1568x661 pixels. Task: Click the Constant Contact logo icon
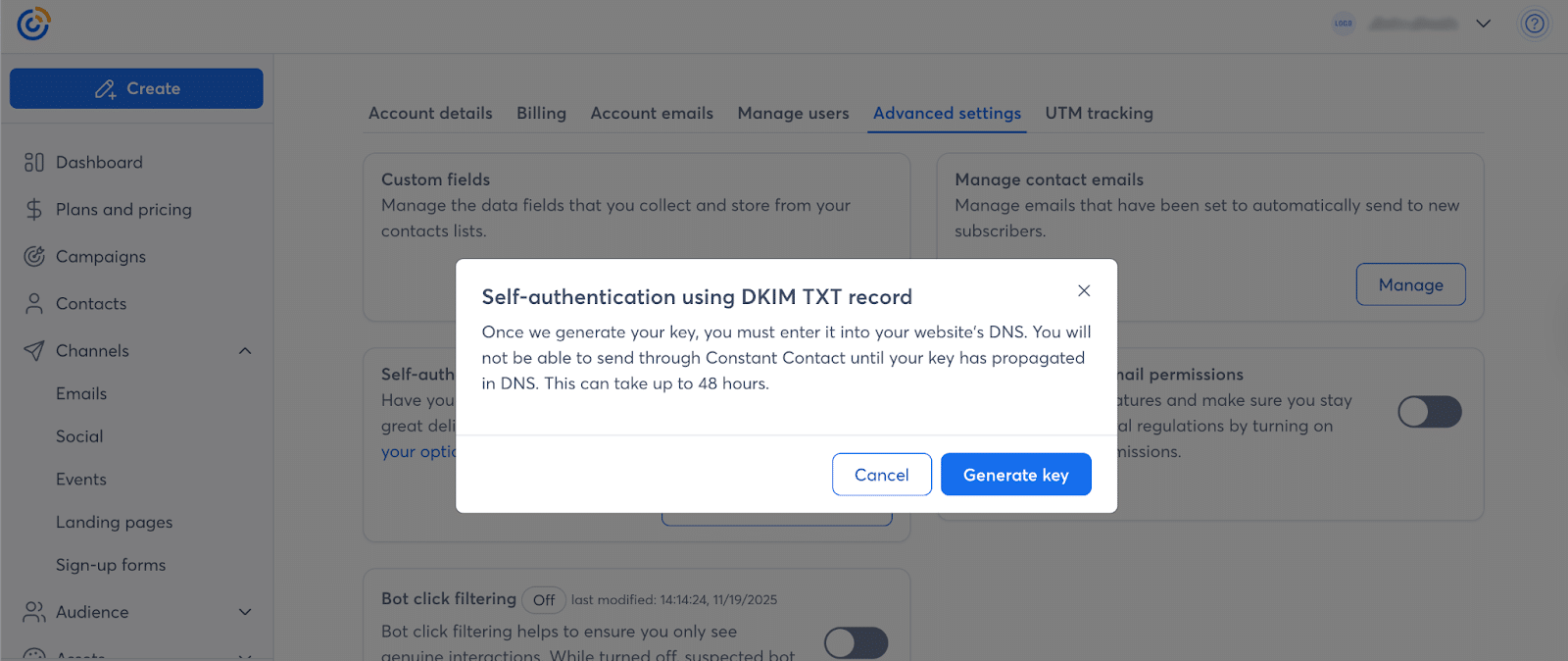[33, 24]
